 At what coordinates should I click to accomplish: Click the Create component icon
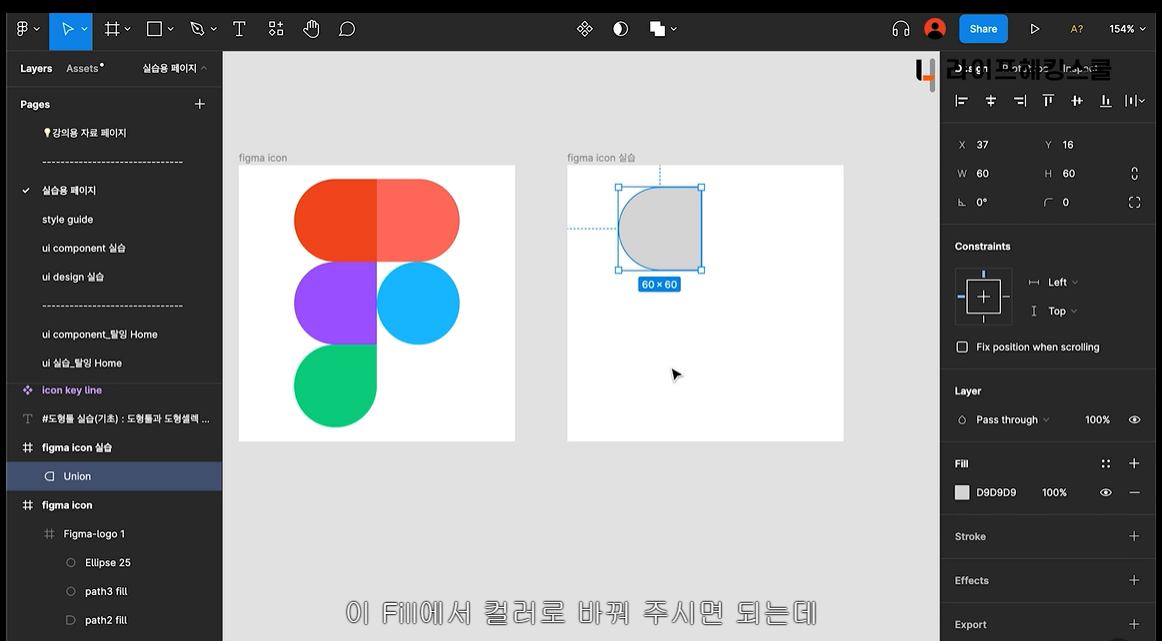click(x=585, y=29)
